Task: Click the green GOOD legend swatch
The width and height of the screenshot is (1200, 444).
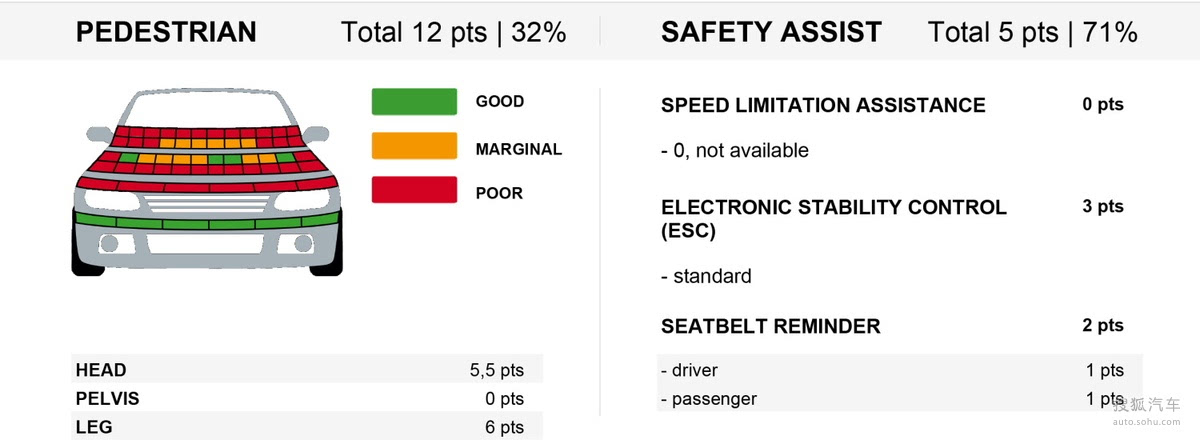Action: [414, 102]
